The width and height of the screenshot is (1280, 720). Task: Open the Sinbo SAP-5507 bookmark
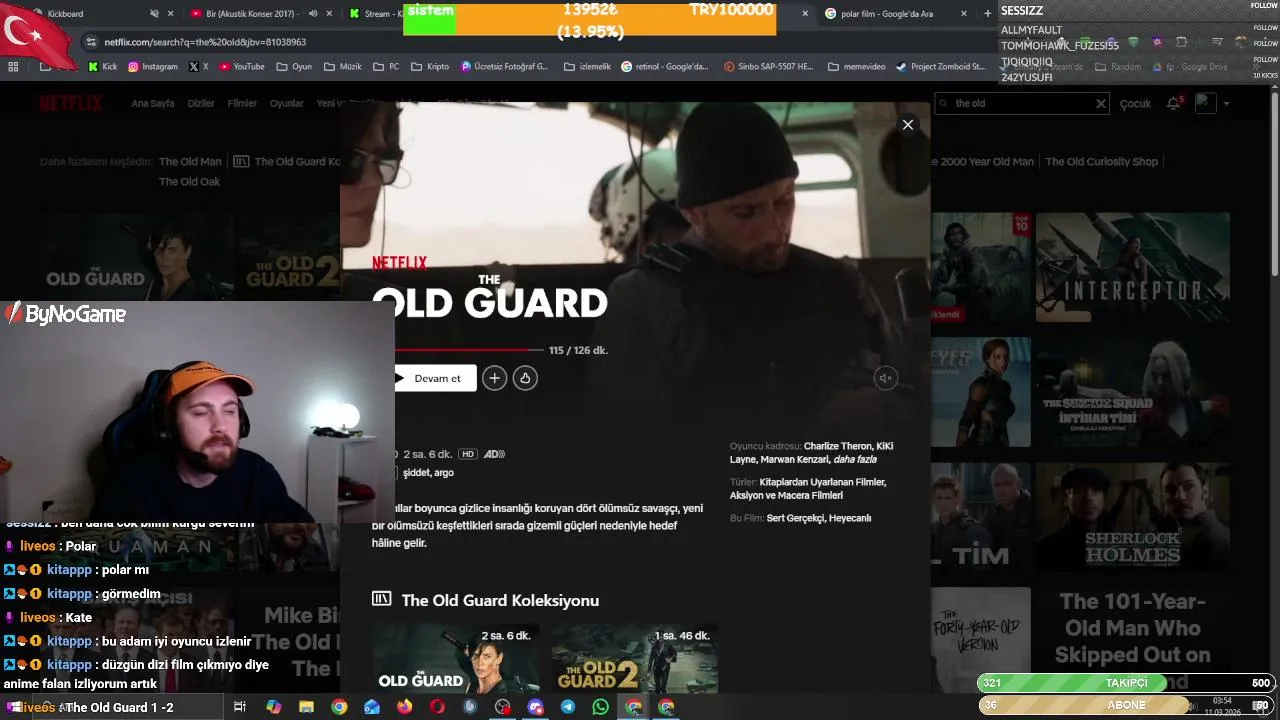tap(769, 67)
